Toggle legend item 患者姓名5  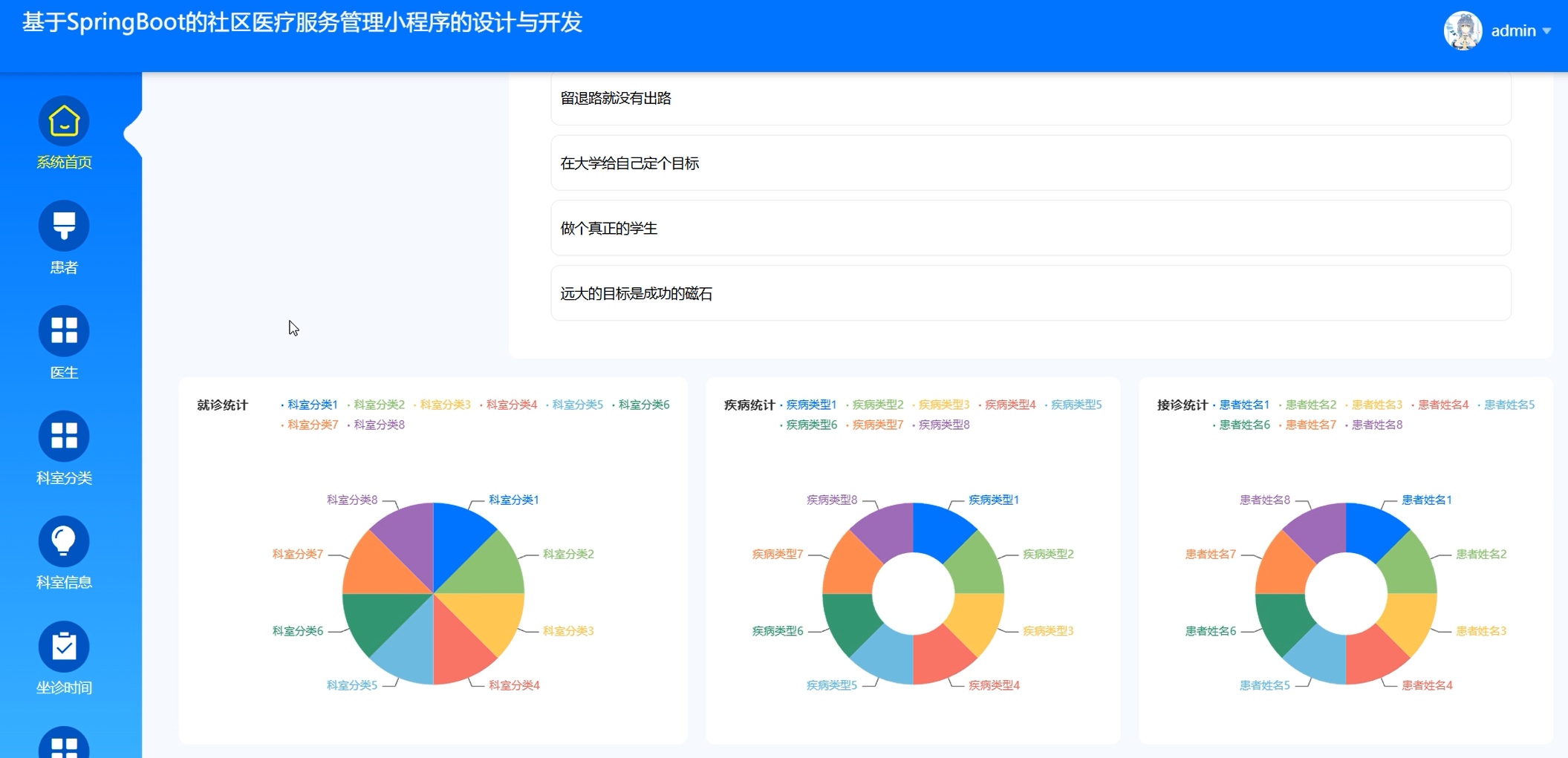(1506, 405)
